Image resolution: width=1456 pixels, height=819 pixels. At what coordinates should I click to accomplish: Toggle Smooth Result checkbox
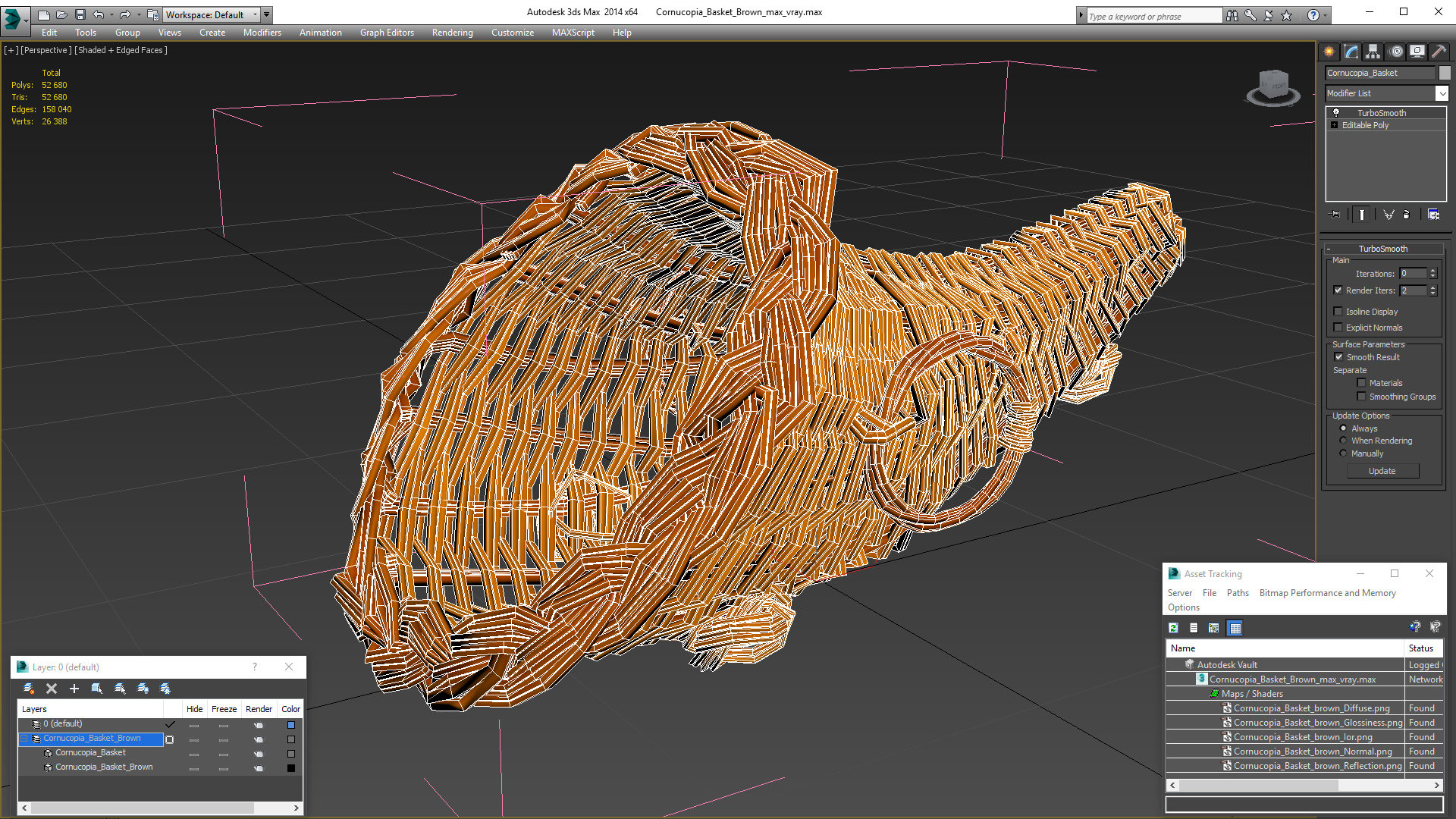point(1338,357)
